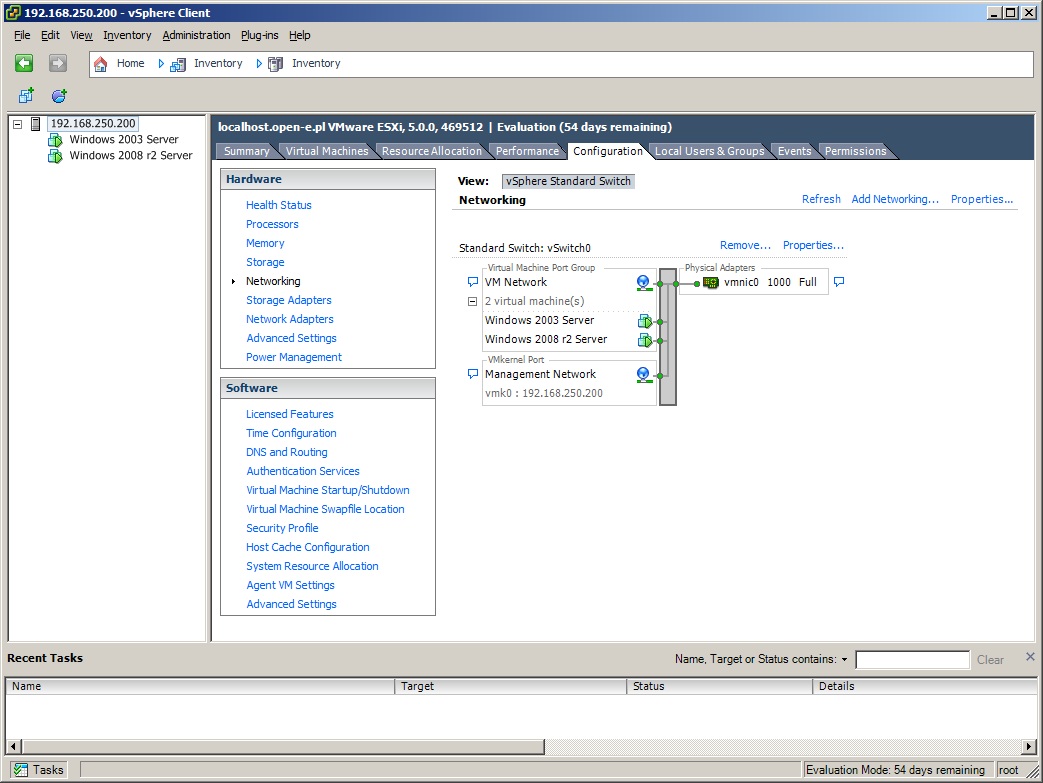Open Agent VM Settings under Software
The image size is (1043, 783).
pyautogui.click(x=291, y=585)
